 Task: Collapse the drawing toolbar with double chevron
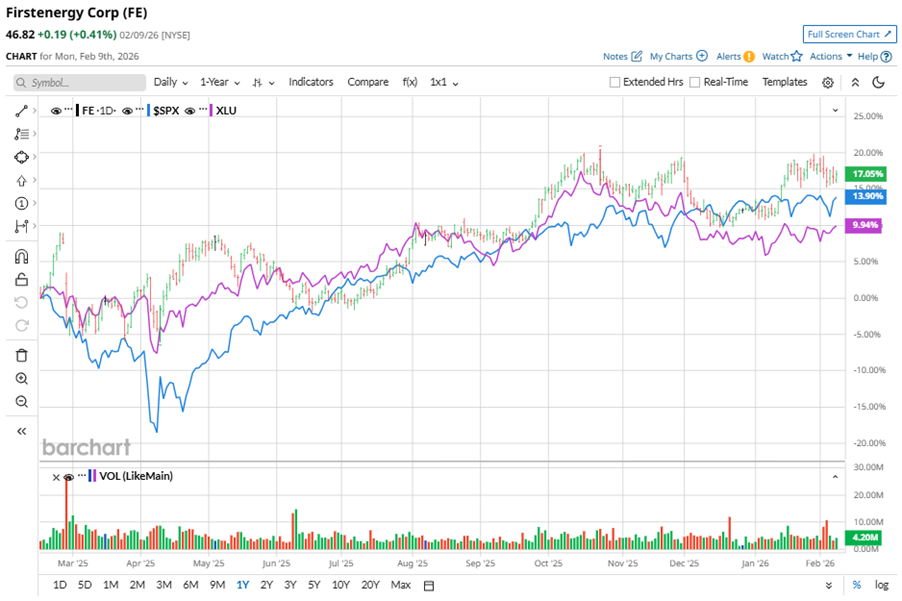pos(21,431)
